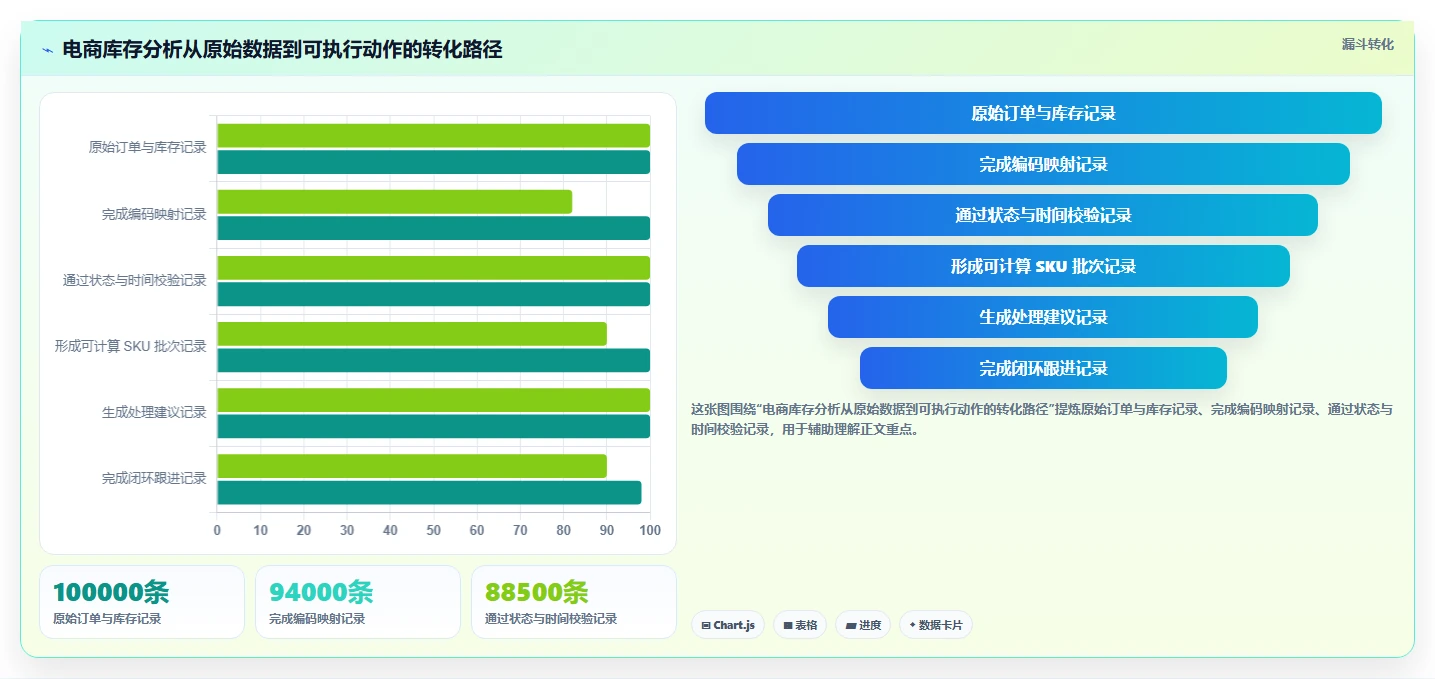The width and height of the screenshot is (1435, 679).
Task: Click the teal bar for 生成处理建议记录
Action: [433, 426]
